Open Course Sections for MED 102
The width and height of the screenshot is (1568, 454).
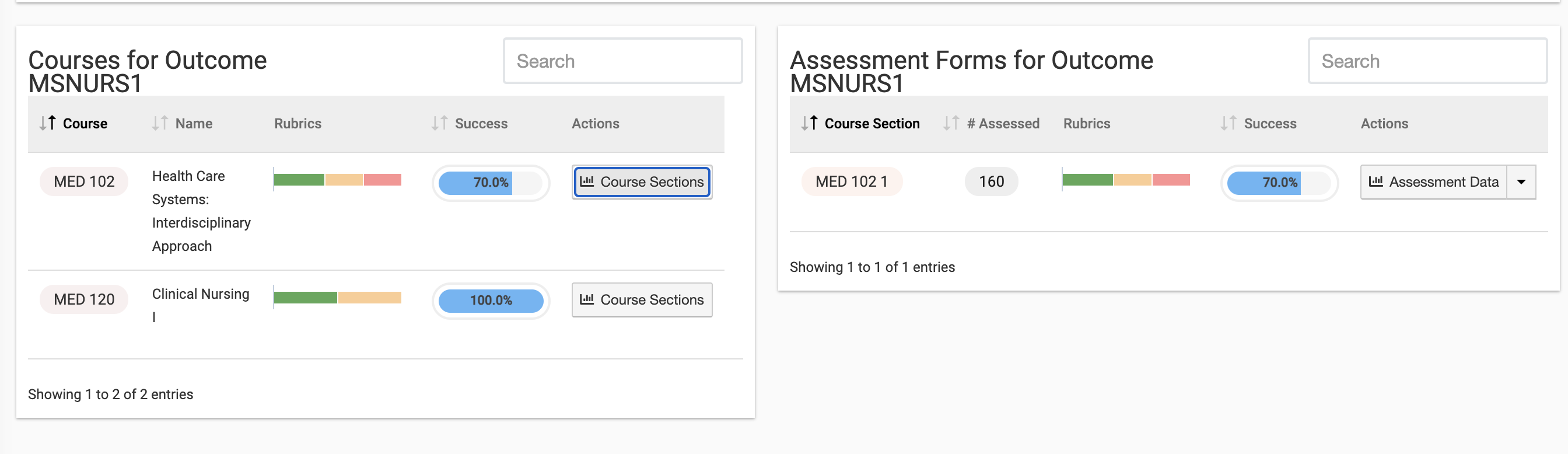[x=642, y=182]
